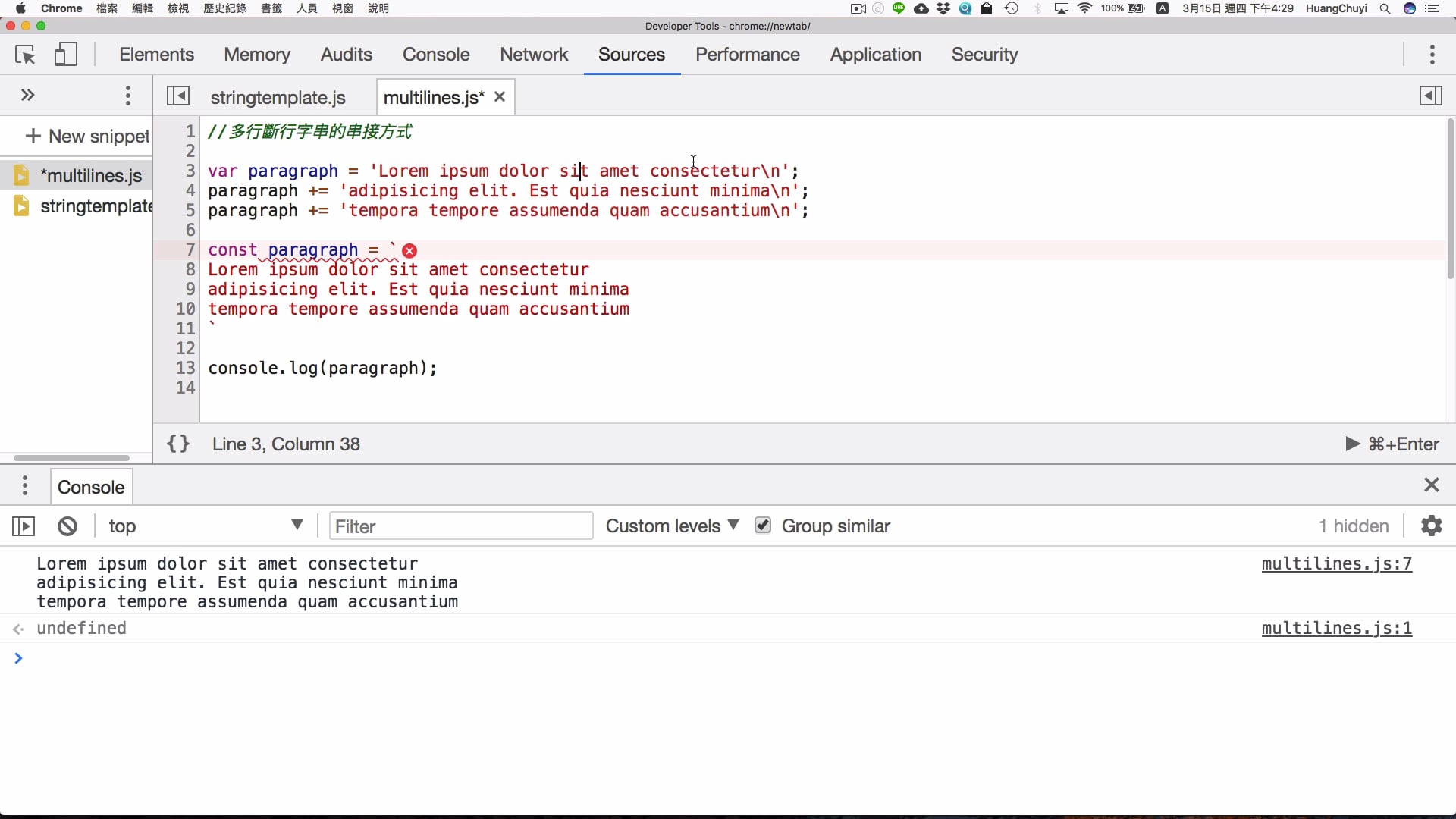Expand more navigator tabs chevron
This screenshot has width=1456, height=819.
28,96
